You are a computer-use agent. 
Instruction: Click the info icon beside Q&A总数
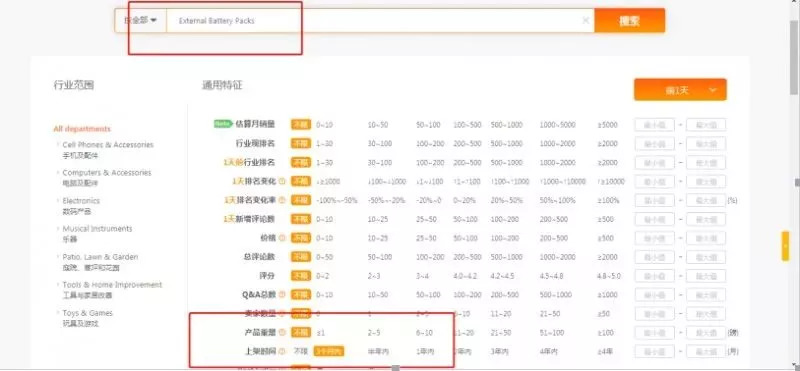[x=282, y=294]
